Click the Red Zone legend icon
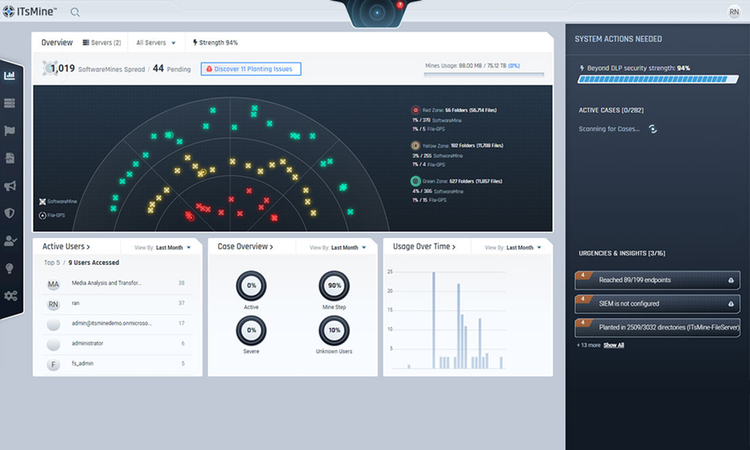The height and width of the screenshot is (450, 750). (x=415, y=110)
